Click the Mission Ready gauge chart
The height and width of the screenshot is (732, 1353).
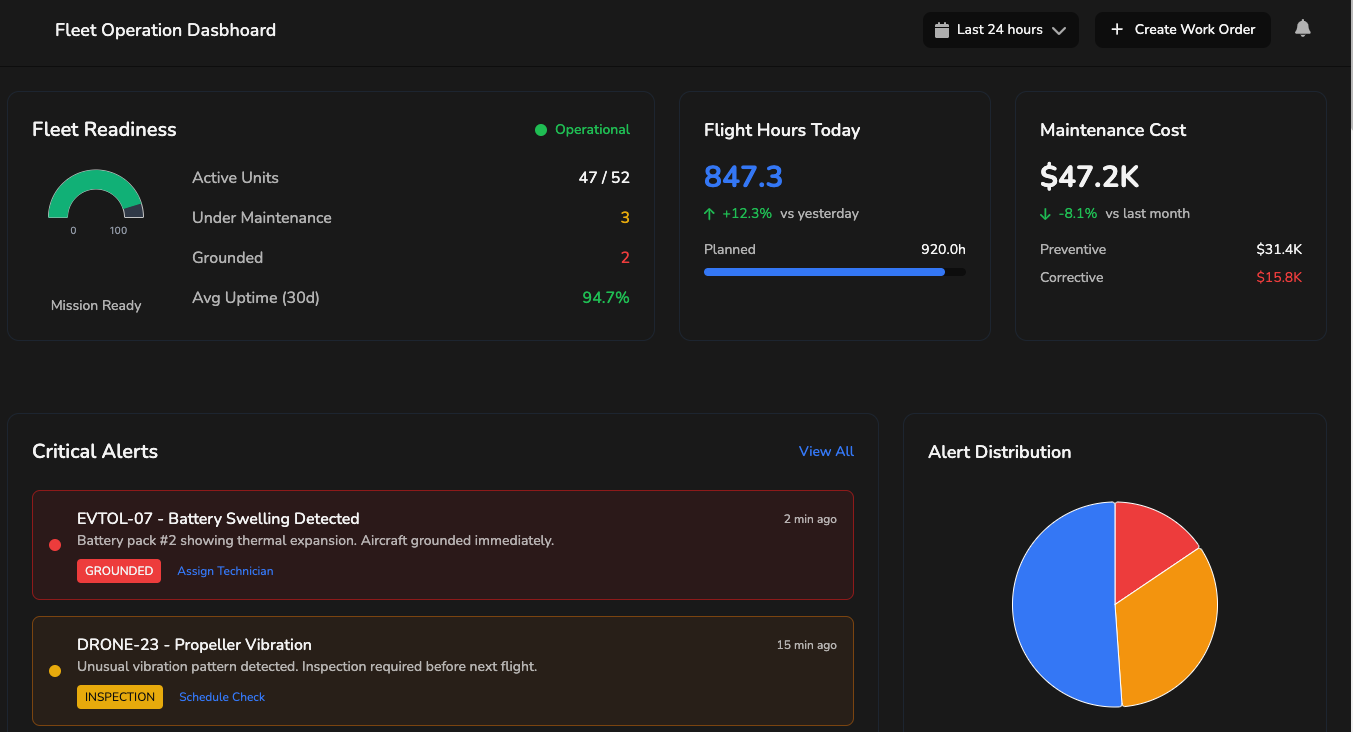coord(96,196)
